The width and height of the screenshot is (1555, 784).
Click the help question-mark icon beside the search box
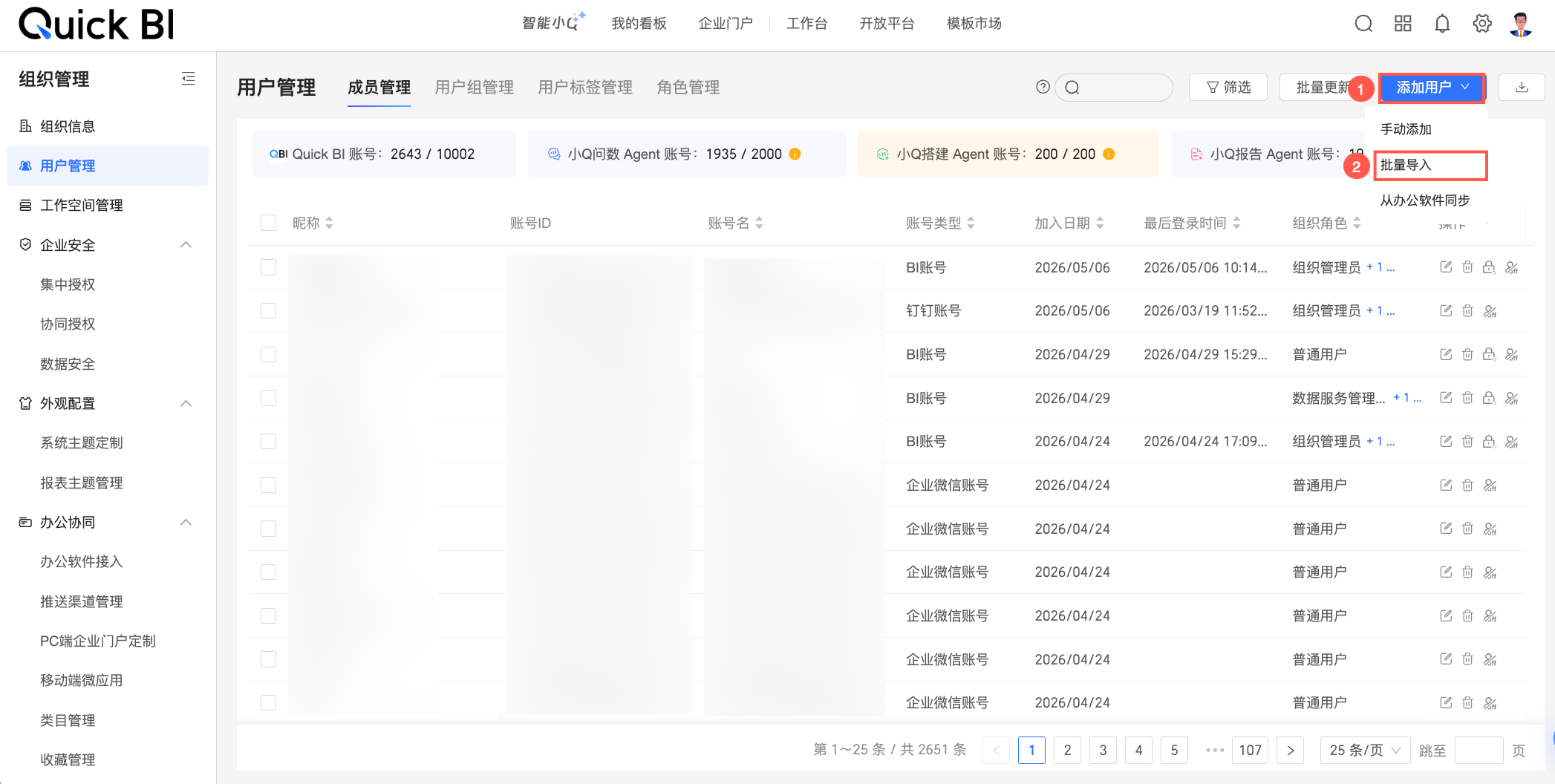click(x=1043, y=87)
